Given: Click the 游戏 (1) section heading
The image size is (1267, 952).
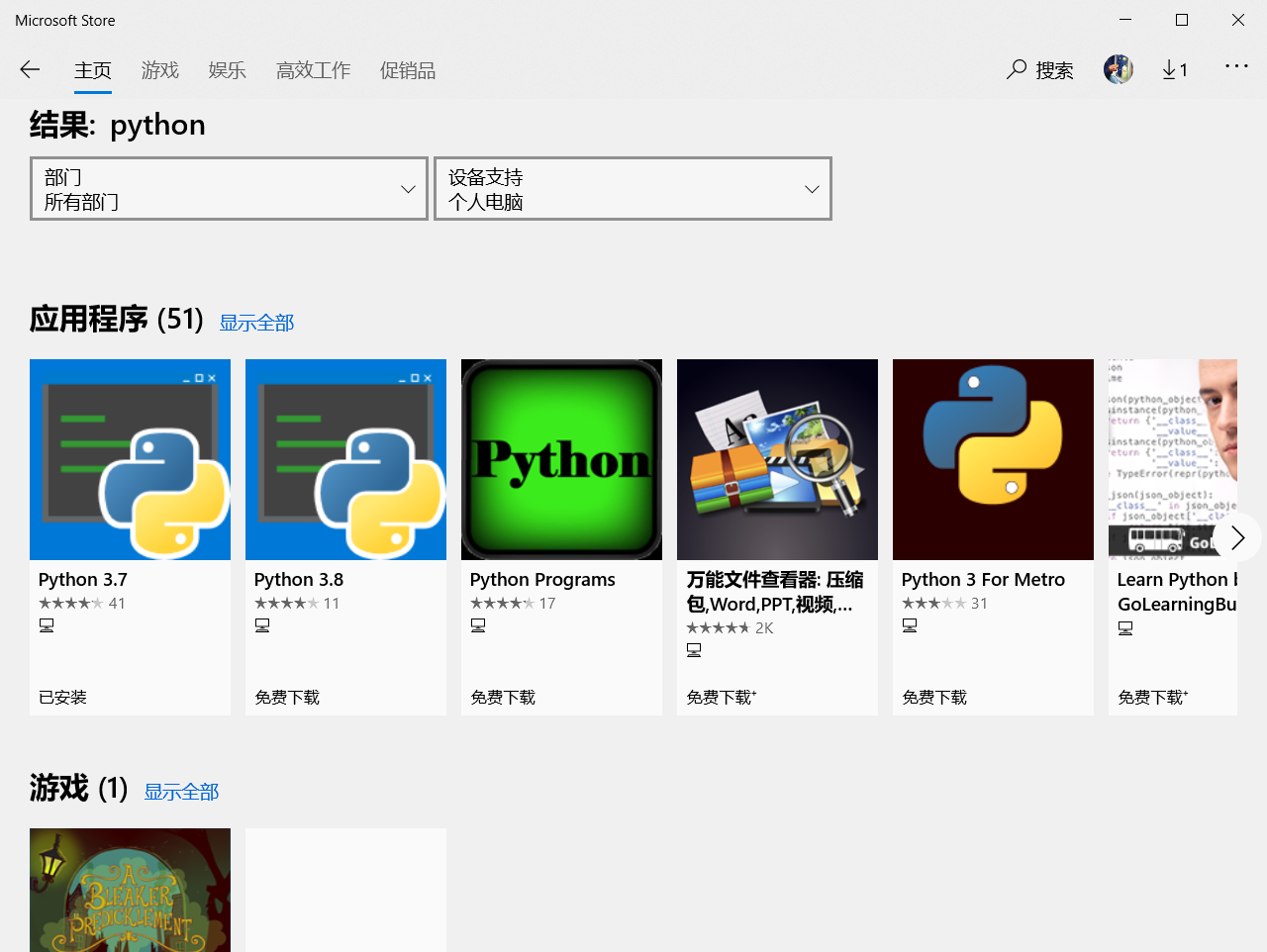Looking at the screenshot, I should click(x=79, y=788).
